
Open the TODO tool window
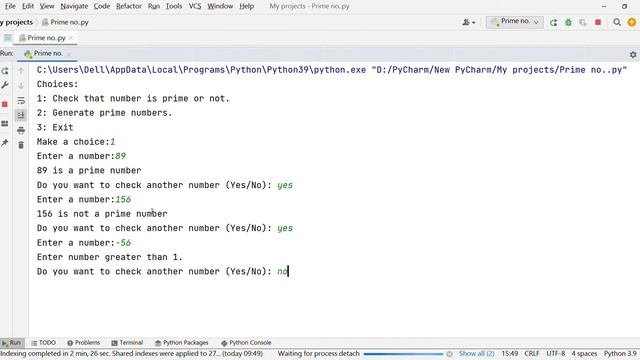pos(44,343)
